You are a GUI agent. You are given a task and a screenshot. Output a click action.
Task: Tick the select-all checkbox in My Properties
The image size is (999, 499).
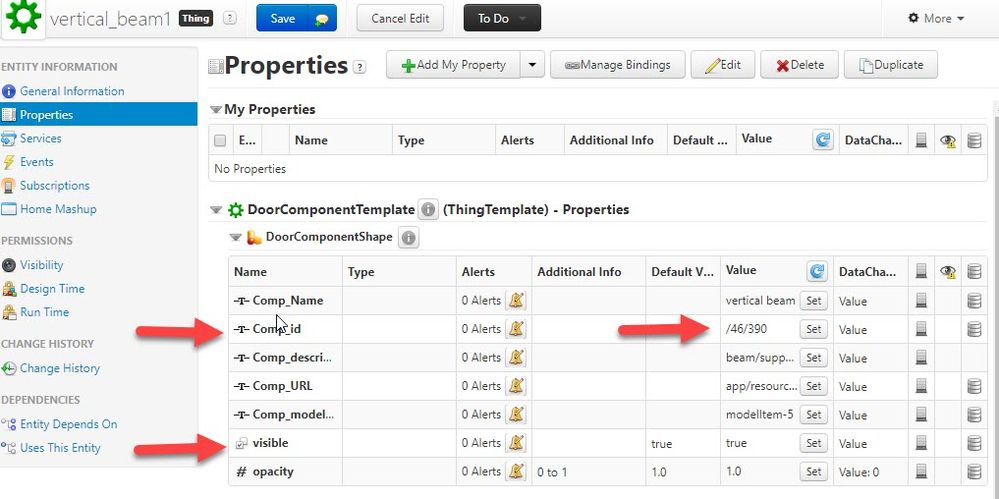[x=220, y=141]
